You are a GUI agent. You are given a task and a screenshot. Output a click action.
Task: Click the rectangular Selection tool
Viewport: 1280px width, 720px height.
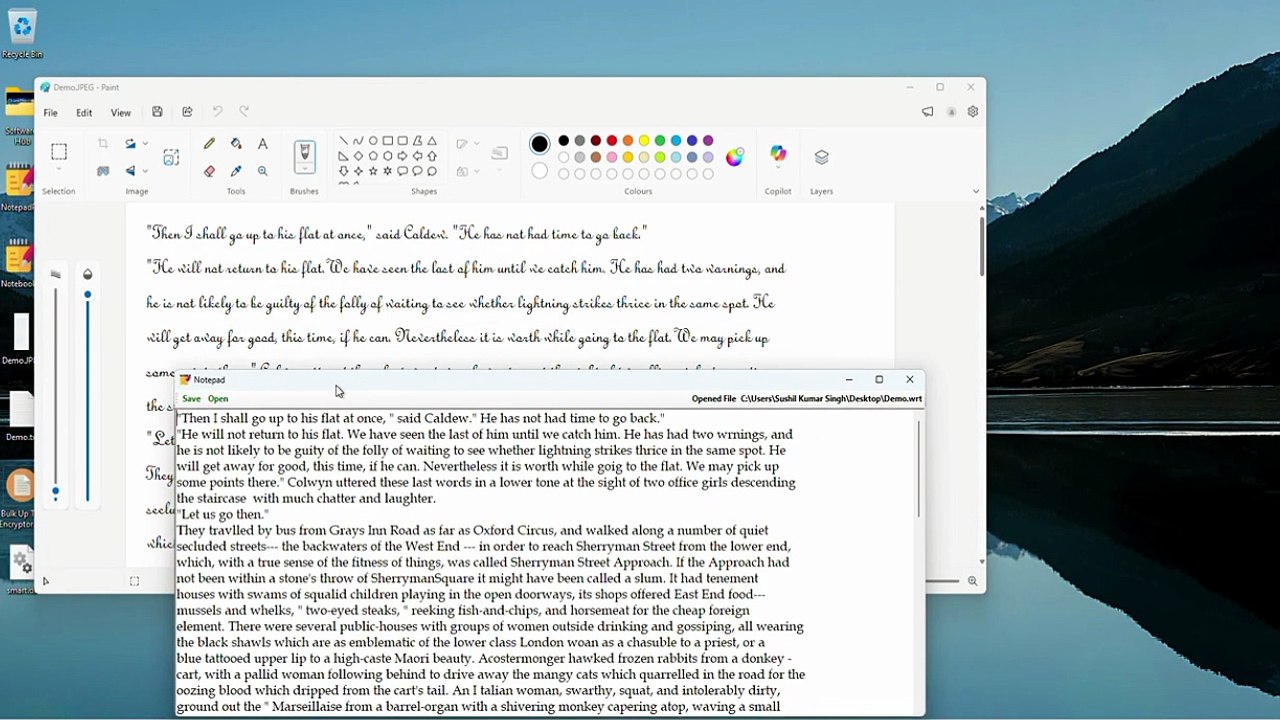point(59,152)
